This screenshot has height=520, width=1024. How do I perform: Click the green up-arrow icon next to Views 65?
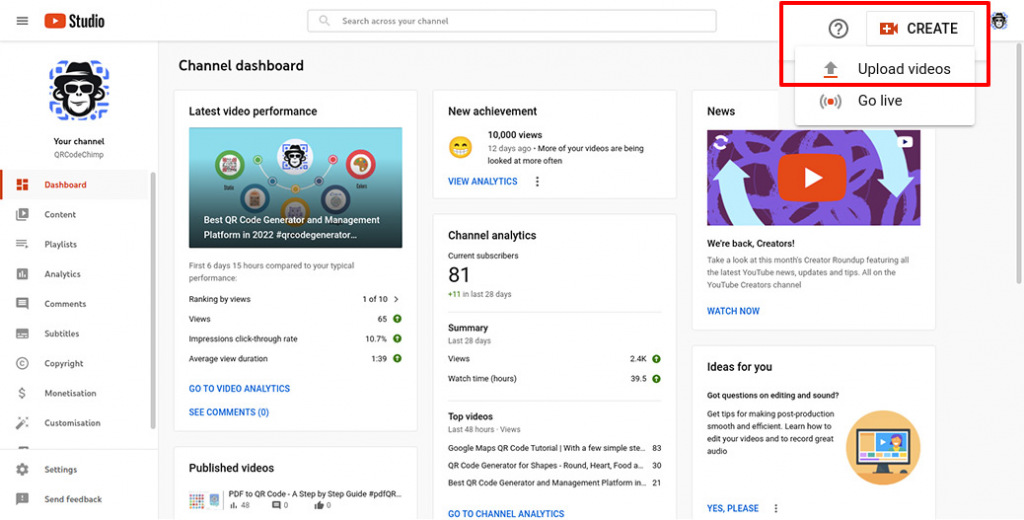tap(397, 319)
